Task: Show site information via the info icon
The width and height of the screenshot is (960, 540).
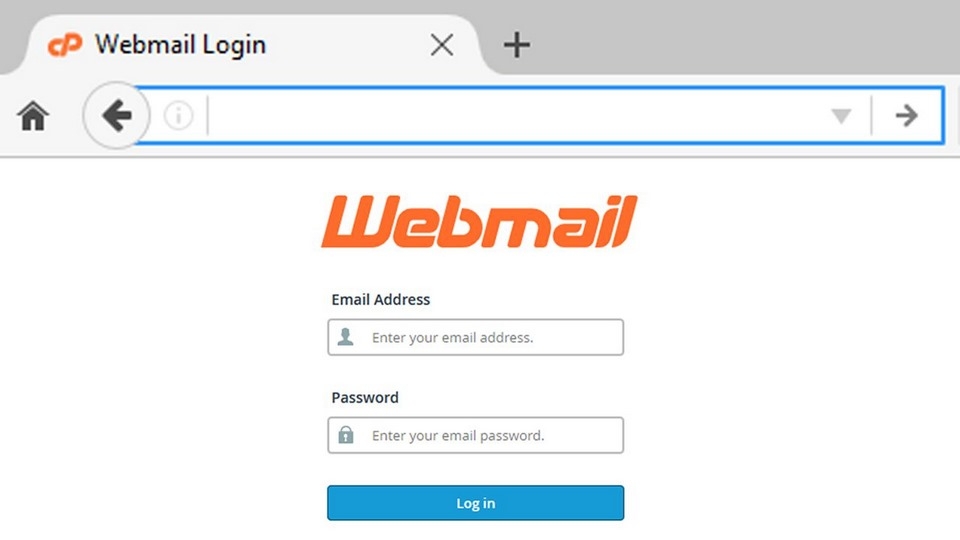Action: [178, 115]
